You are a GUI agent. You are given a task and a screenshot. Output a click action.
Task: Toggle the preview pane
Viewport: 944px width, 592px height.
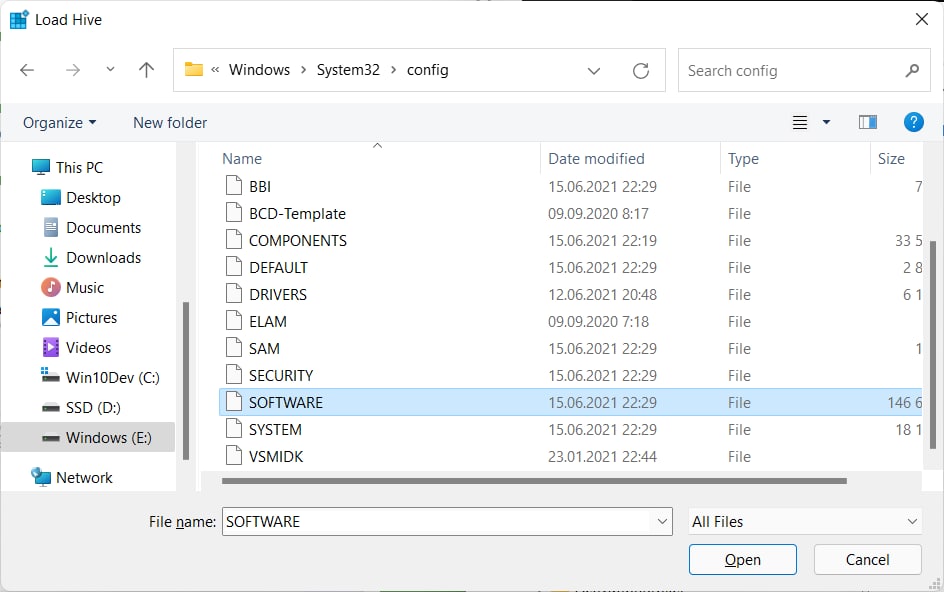(x=868, y=122)
